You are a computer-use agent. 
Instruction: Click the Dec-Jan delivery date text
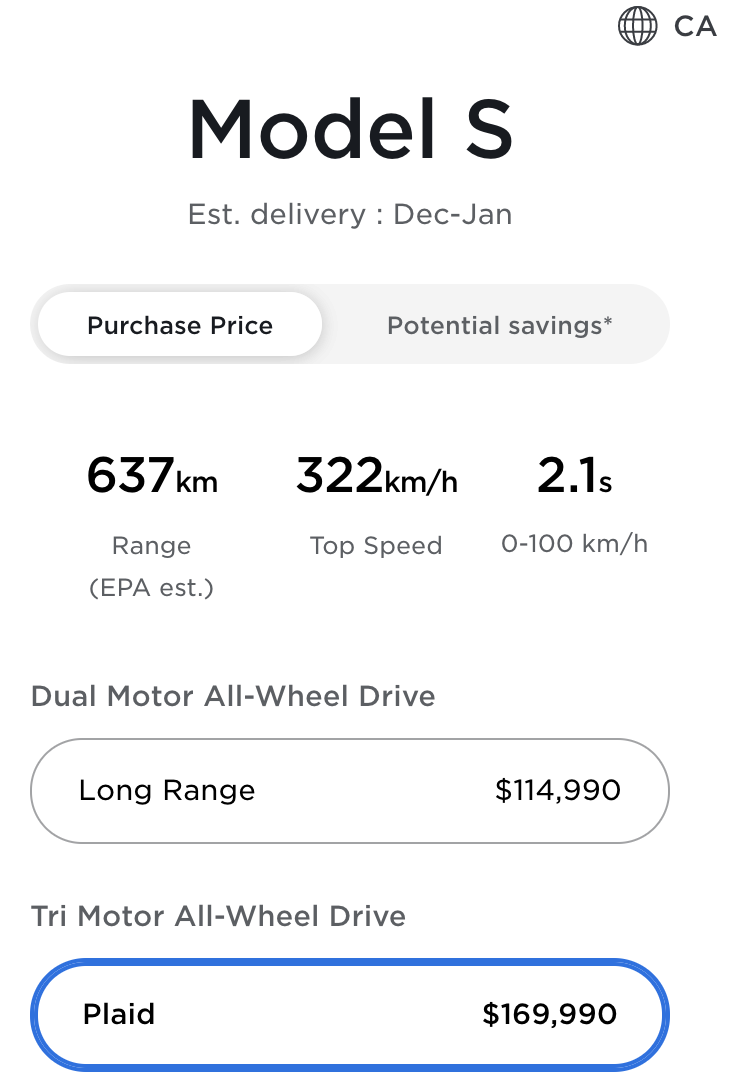point(452,215)
